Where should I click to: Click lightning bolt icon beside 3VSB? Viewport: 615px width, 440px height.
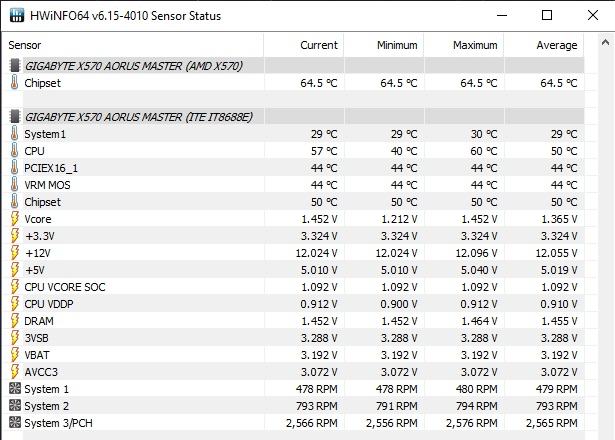point(15,338)
